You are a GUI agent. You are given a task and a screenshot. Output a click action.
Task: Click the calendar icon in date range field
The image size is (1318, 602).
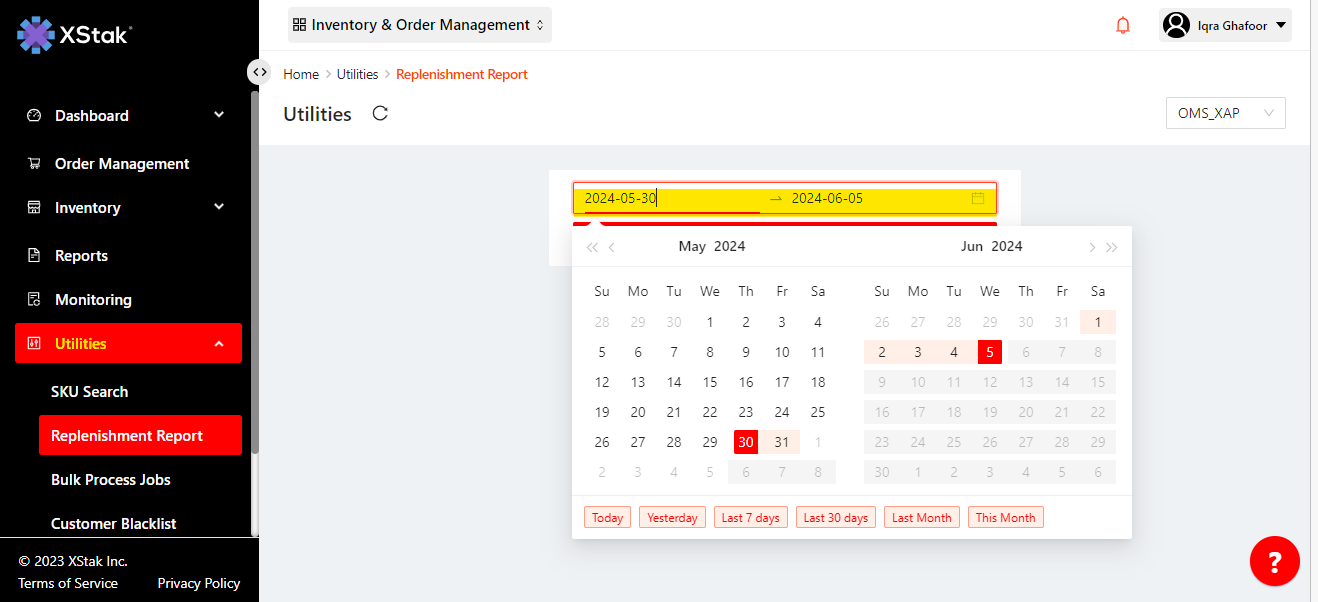click(978, 199)
